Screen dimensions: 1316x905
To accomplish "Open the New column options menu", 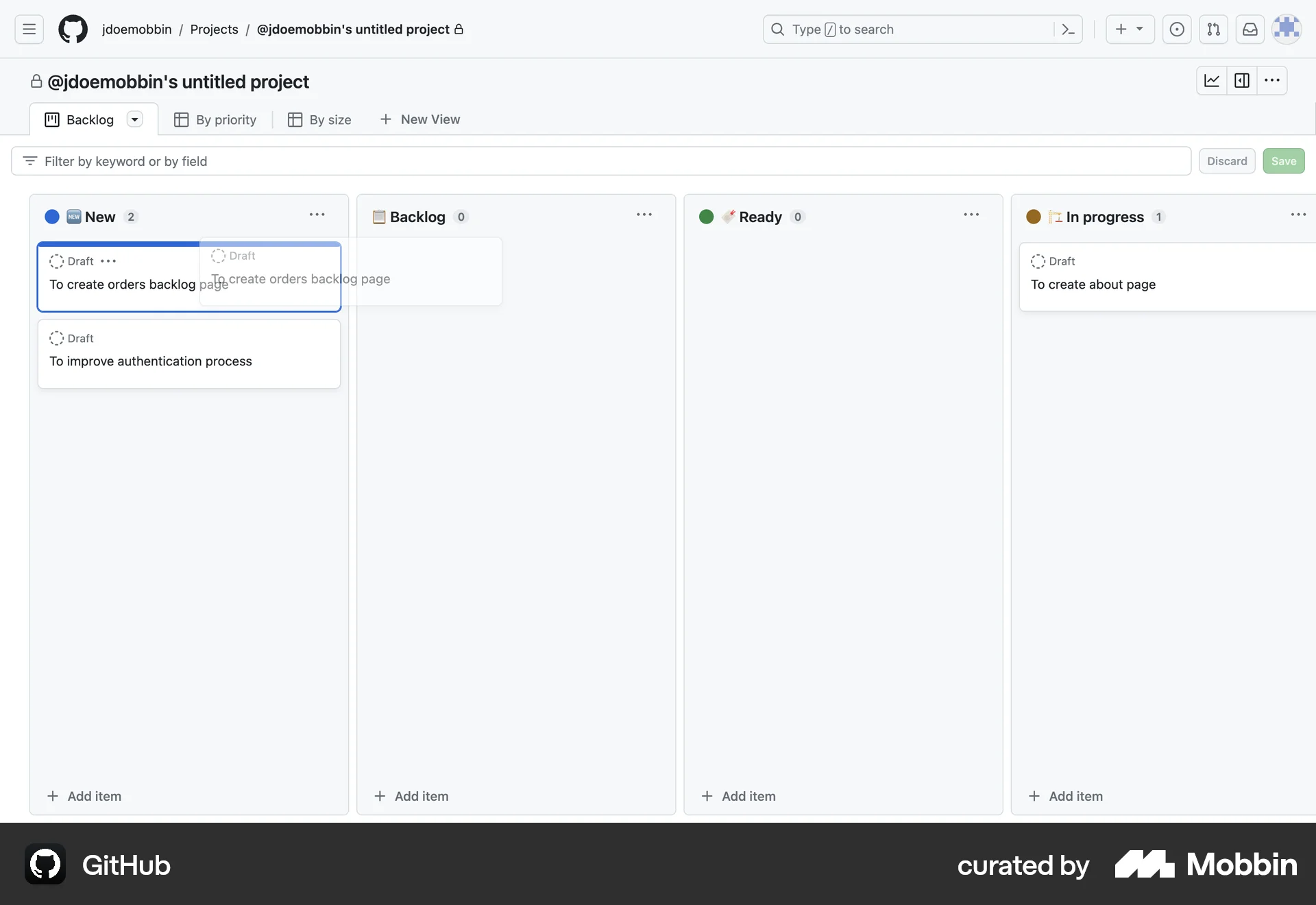I will (317, 215).
